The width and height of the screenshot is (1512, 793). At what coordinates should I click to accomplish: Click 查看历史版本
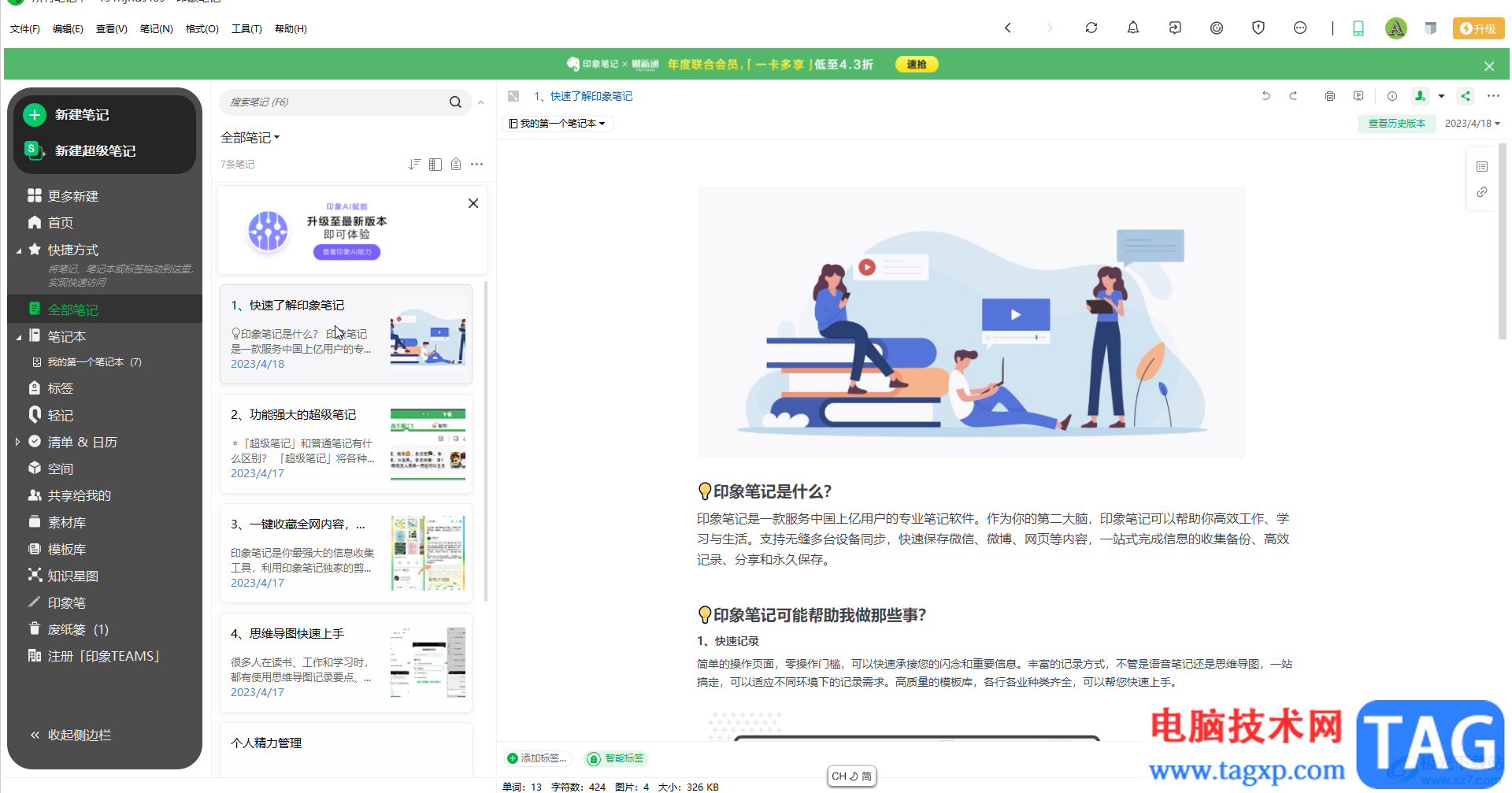coord(1396,124)
